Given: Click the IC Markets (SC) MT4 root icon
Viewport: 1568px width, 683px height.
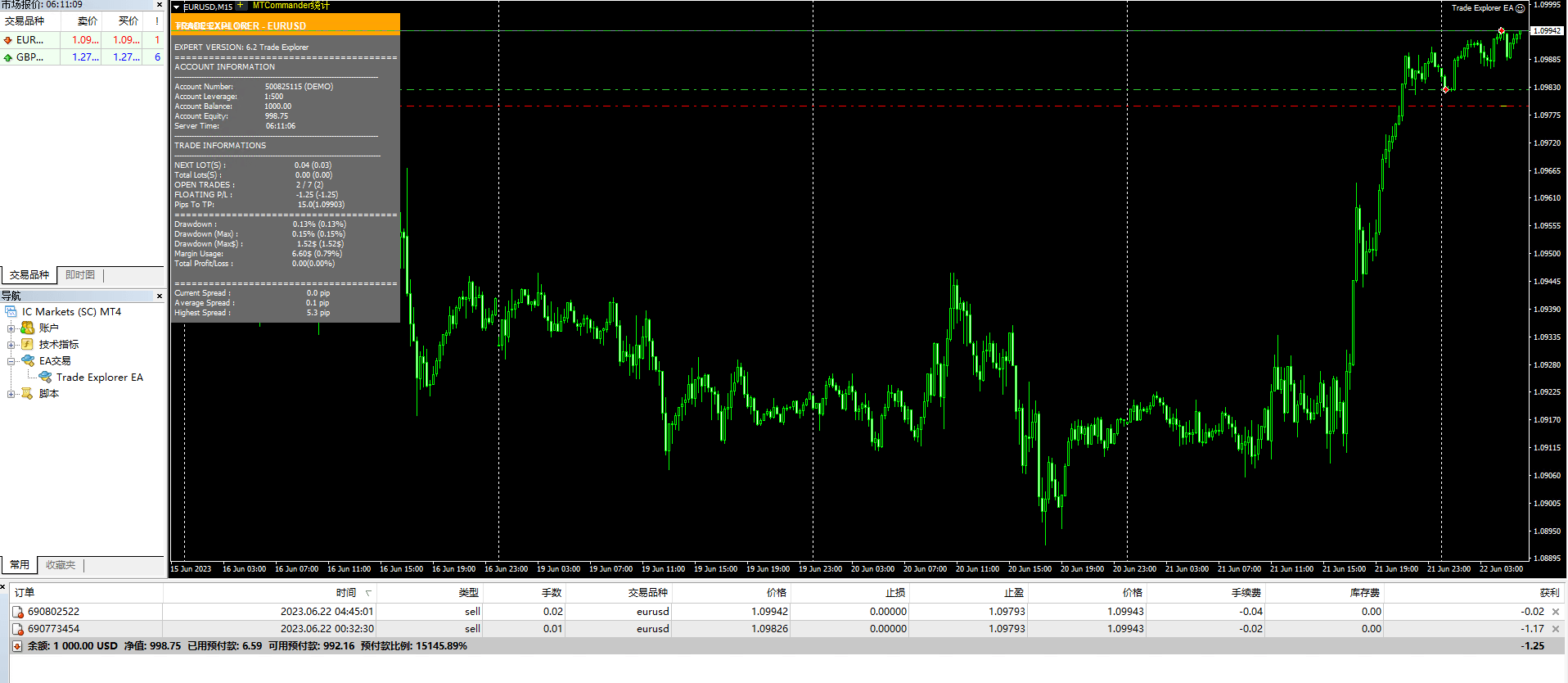Looking at the screenshot, I should (11, 312).
